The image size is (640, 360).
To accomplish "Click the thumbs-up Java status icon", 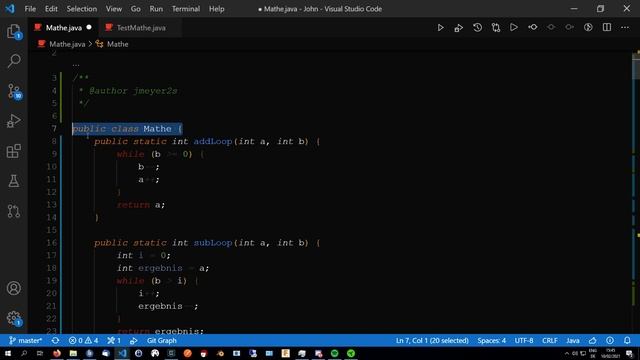I will coord(593,340).
